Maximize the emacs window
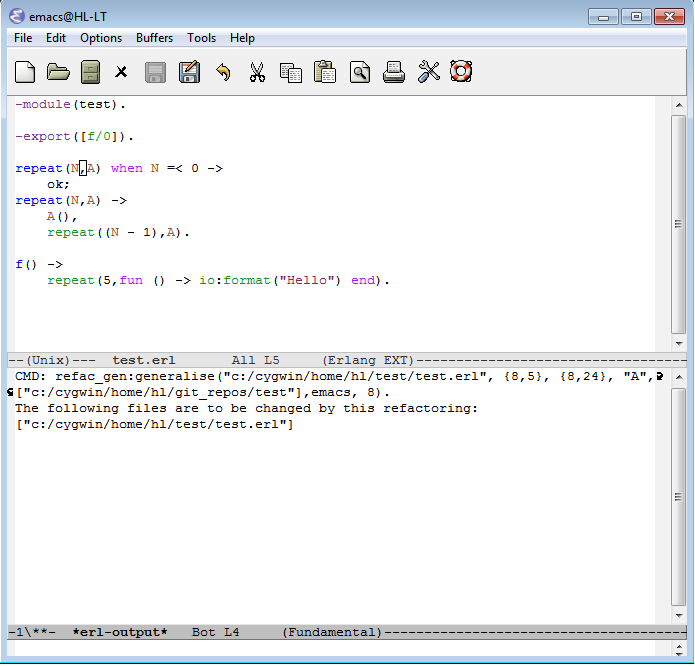This screenshot has width=695, height=666. 636,17
